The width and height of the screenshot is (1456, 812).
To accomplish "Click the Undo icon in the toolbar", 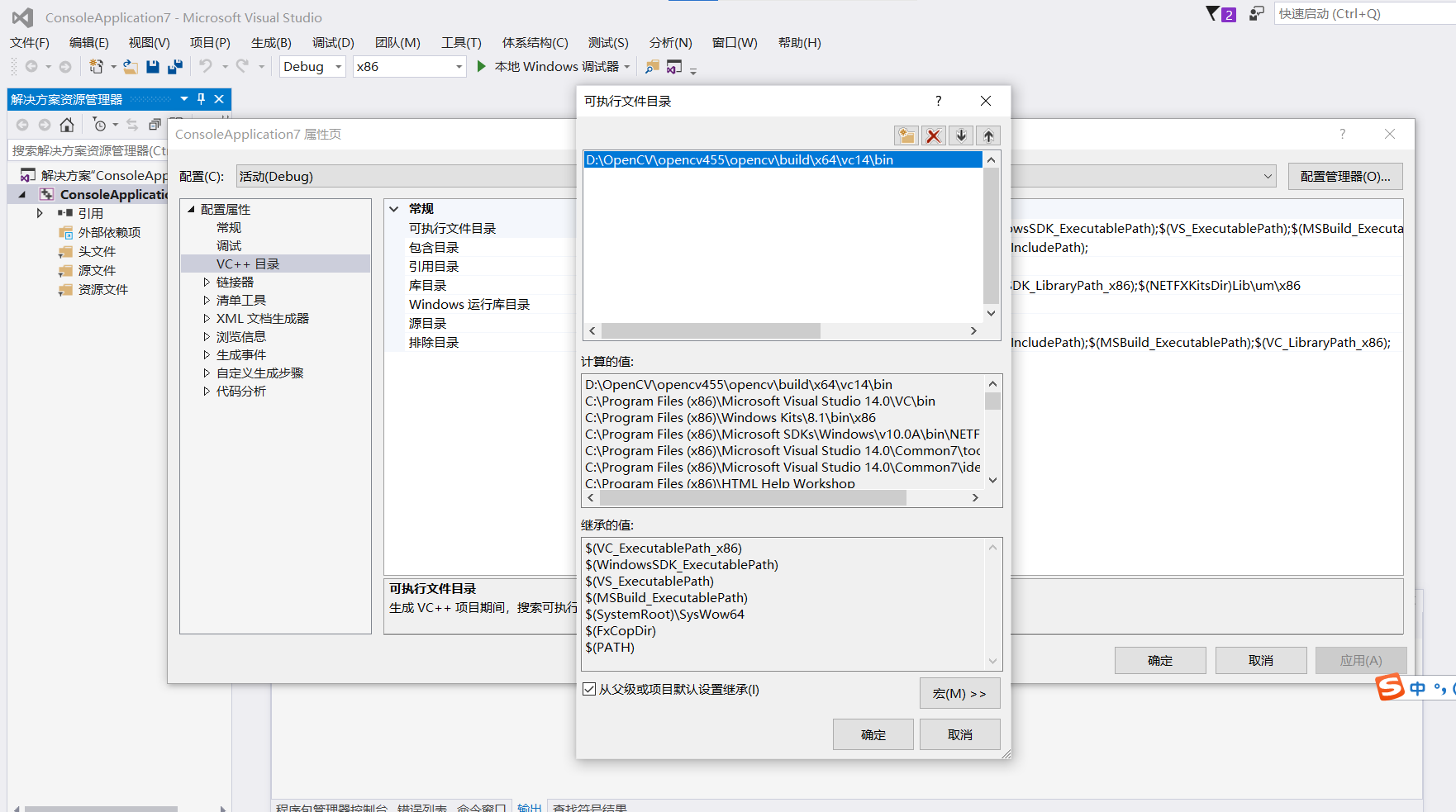I will click(x=205, y=67).
